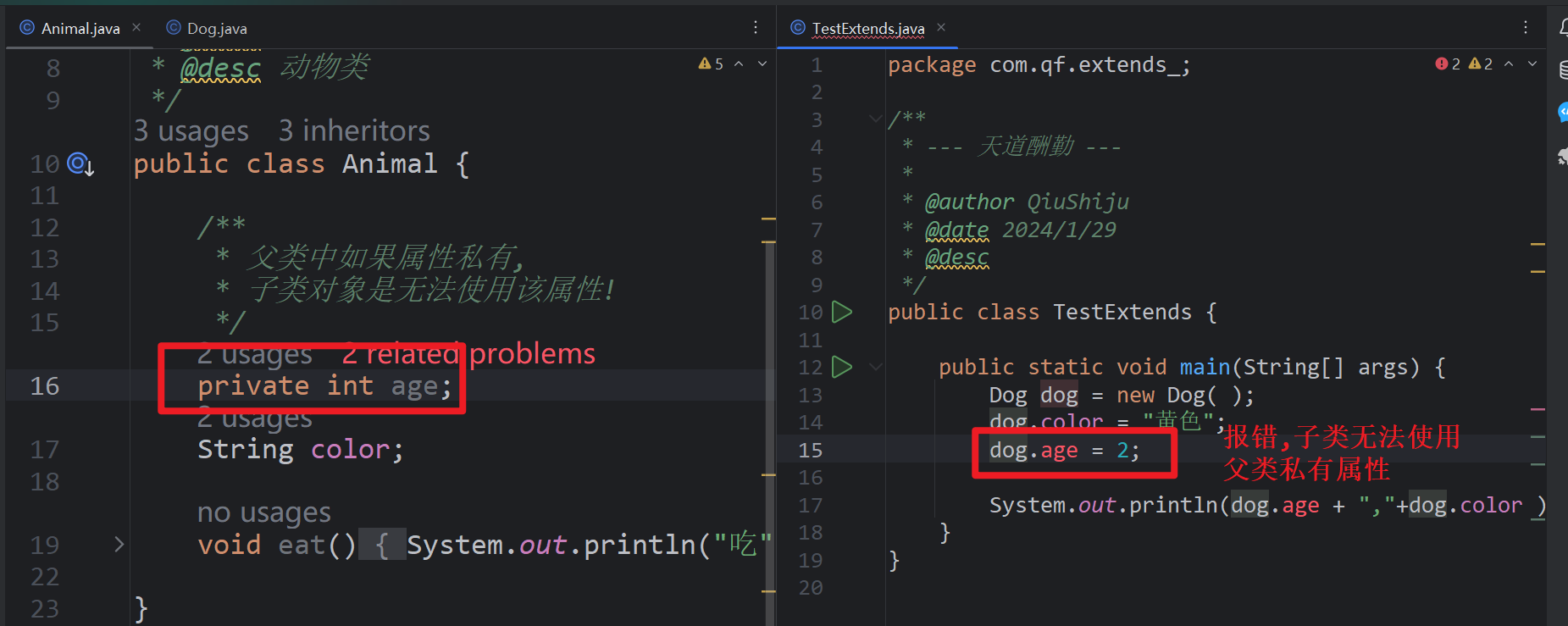Go to previous problem in TestExtends.java
Viewport: 1568px width, 626px height.
[1509, 64]
